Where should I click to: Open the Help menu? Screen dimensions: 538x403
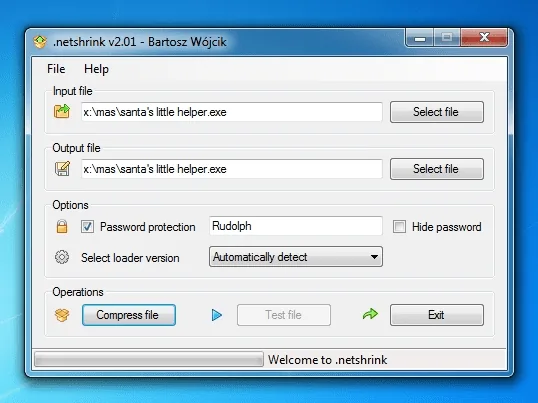point(96,69)
